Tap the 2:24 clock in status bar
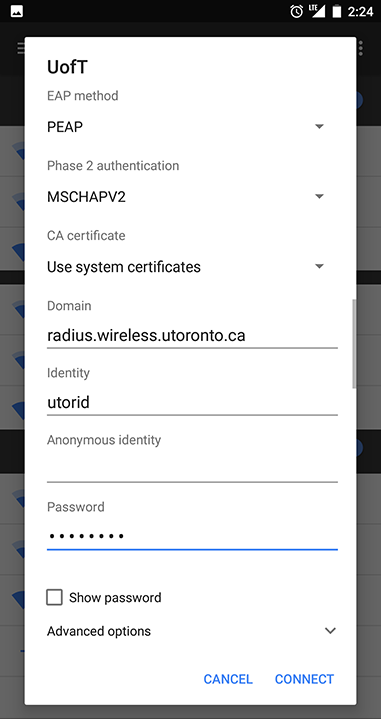Image resolution: width=381 pixels, height=719 pixels. coord(360,11)
